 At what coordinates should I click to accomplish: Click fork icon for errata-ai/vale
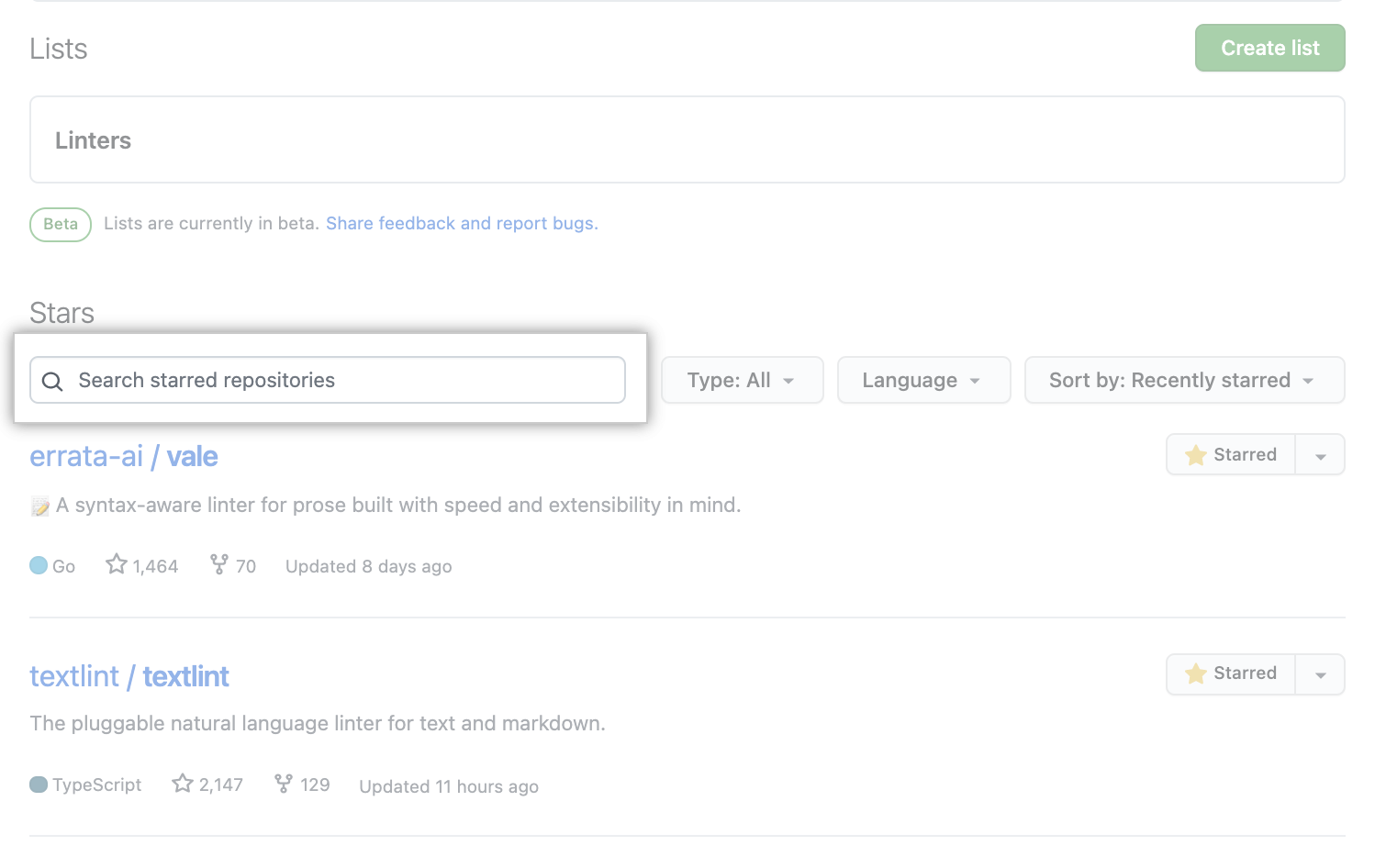coord(219,564)
